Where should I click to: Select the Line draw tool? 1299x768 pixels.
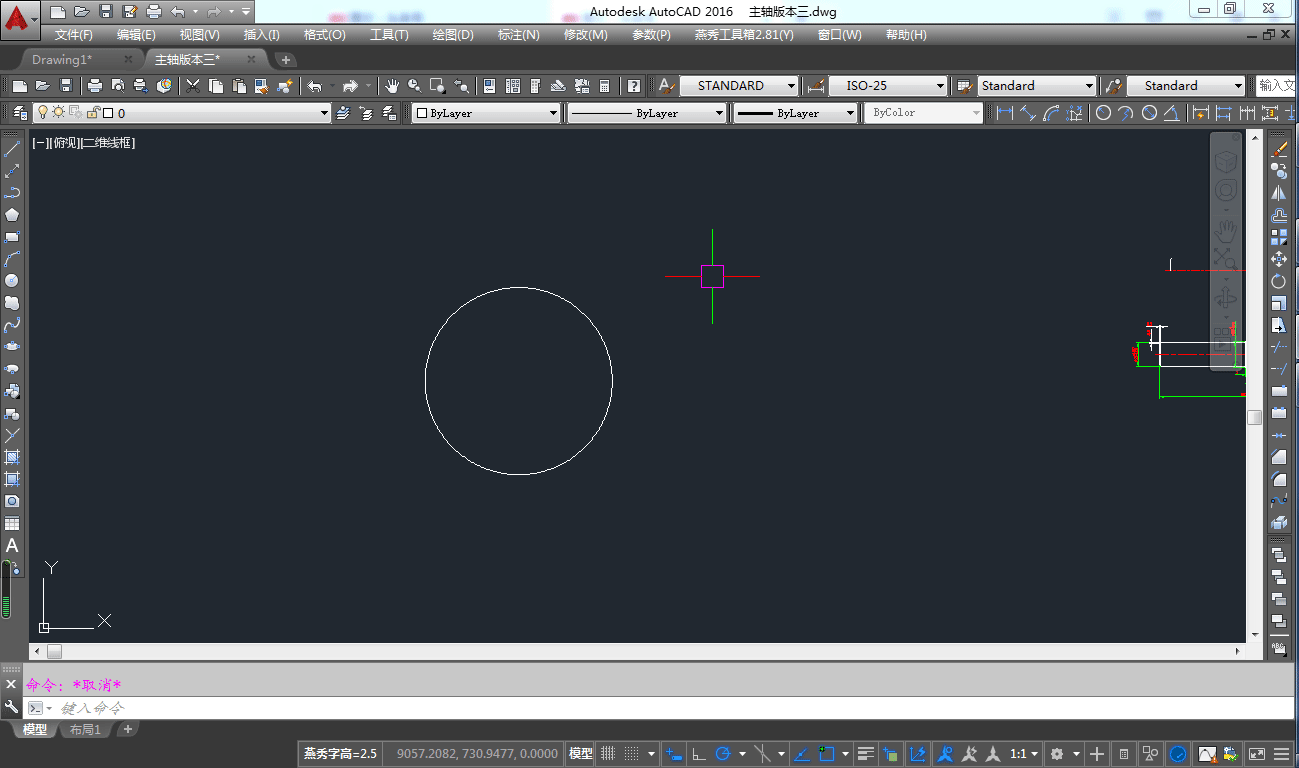(x=12, y=150)
